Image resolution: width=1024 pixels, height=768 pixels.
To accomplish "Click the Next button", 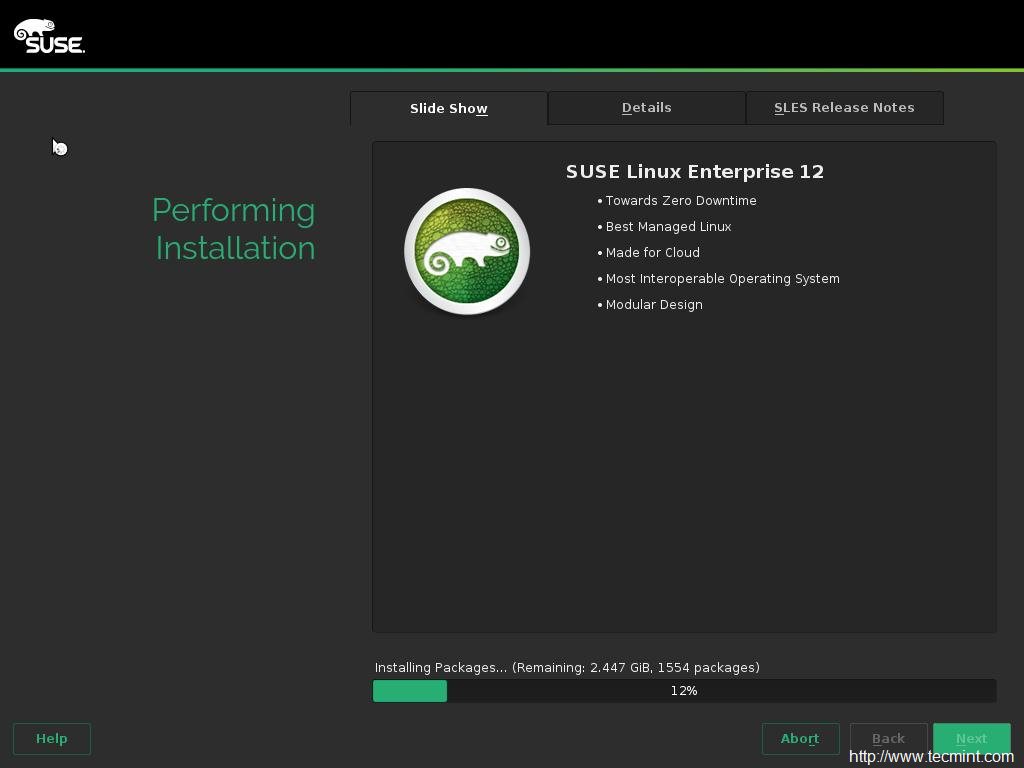I will [x=971, y=739].
